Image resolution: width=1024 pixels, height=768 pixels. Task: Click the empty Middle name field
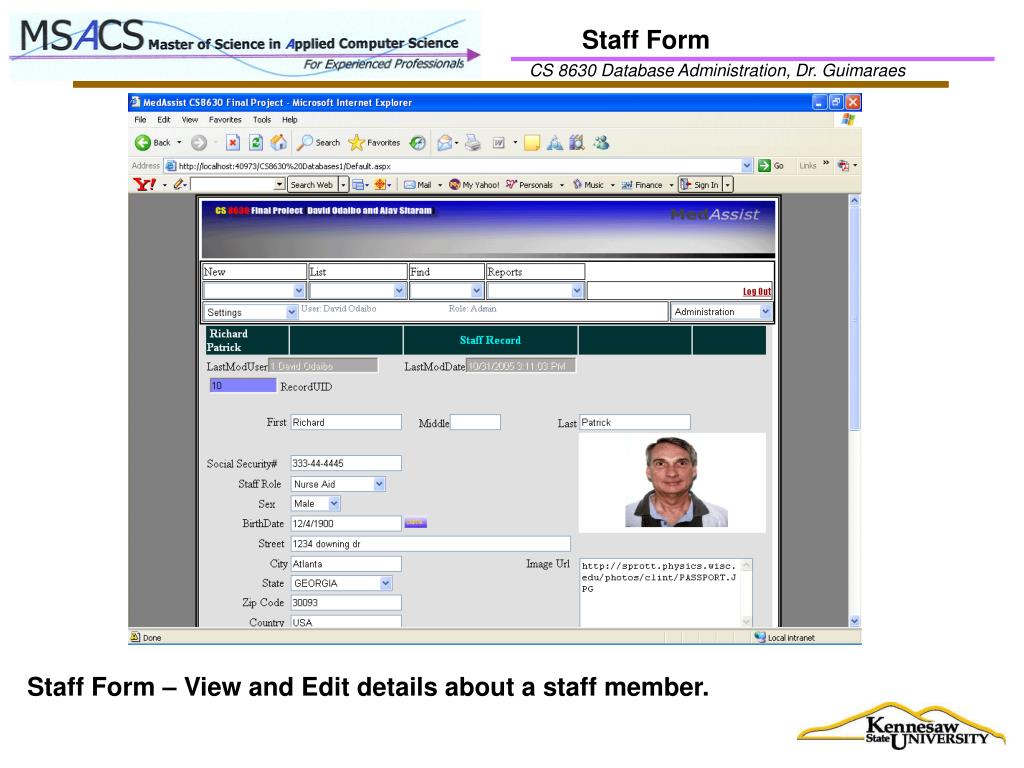[475, 423]
